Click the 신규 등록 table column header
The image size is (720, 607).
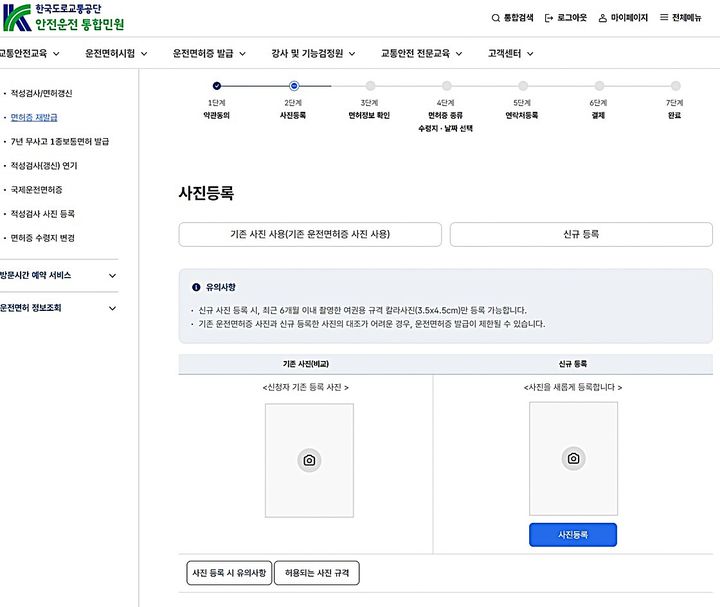pyautogui.click(x=573, y=364)
